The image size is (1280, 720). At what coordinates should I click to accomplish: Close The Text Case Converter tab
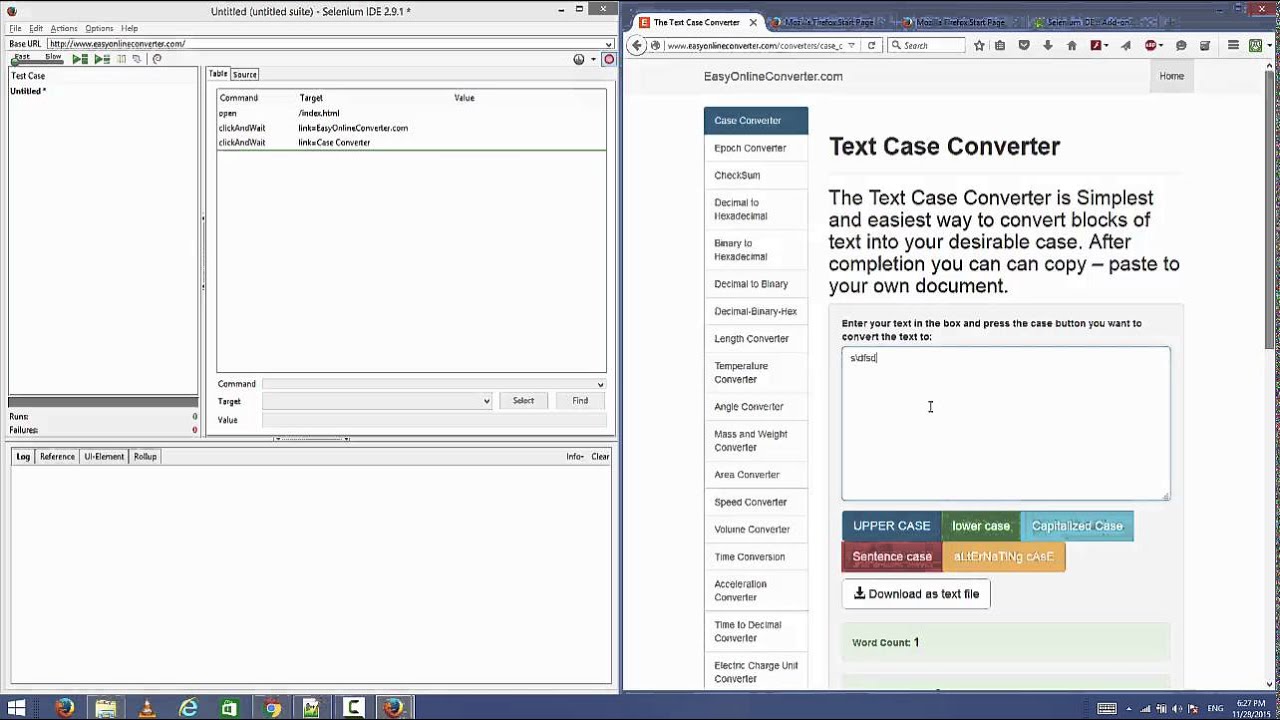coord(753,22)
